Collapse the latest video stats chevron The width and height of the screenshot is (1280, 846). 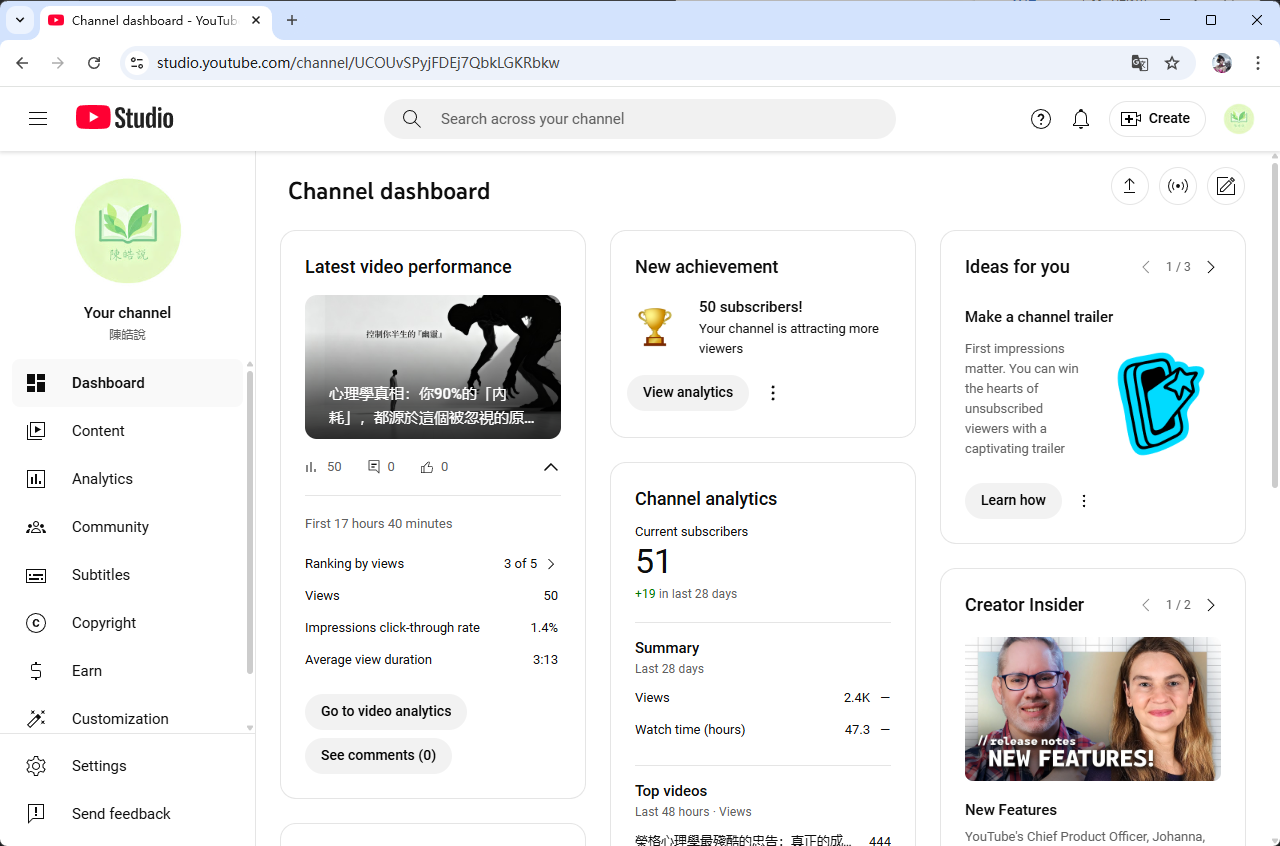click(x=550, y=467)
